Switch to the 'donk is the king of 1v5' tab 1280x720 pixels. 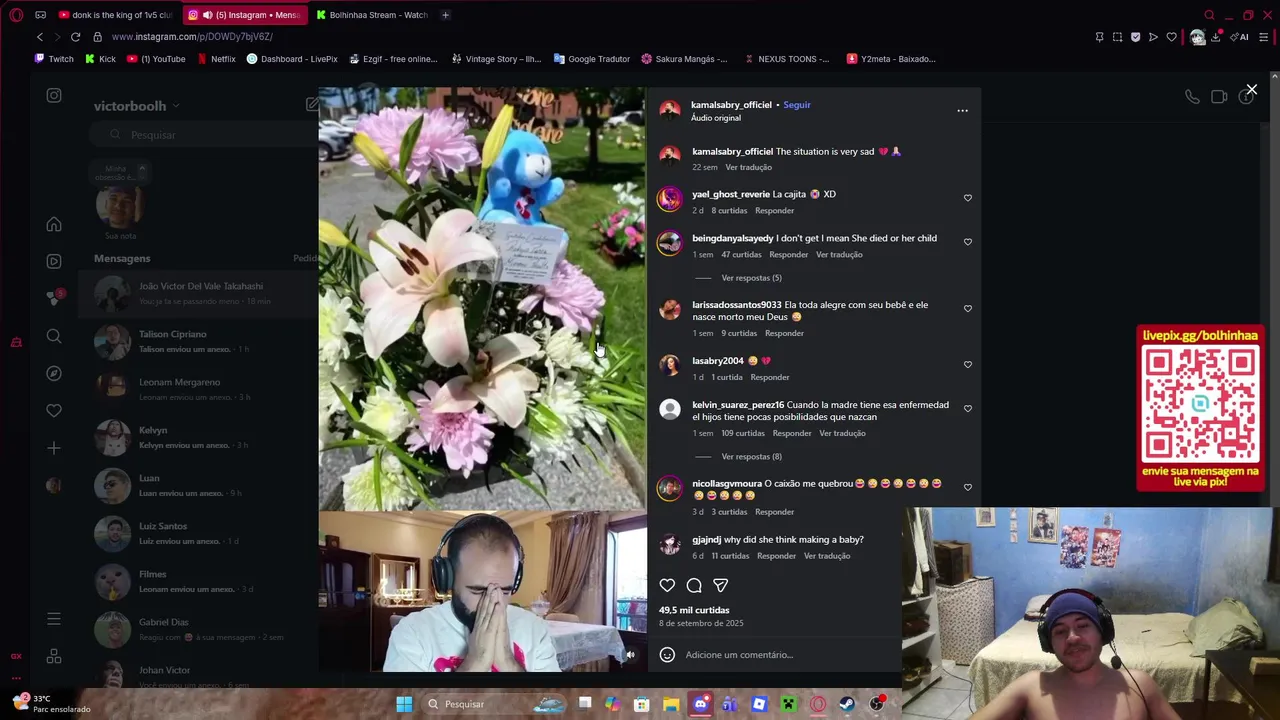(x=115, y=15)
